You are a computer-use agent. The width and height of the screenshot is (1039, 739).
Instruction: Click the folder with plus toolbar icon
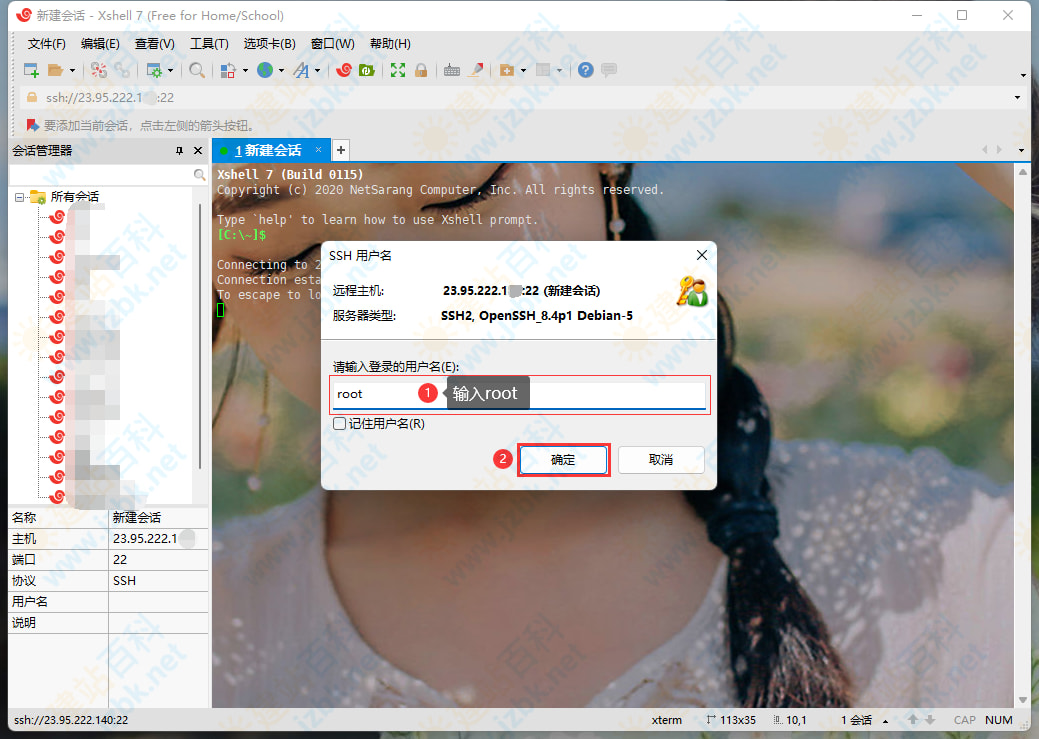click(x=507, y=70)
